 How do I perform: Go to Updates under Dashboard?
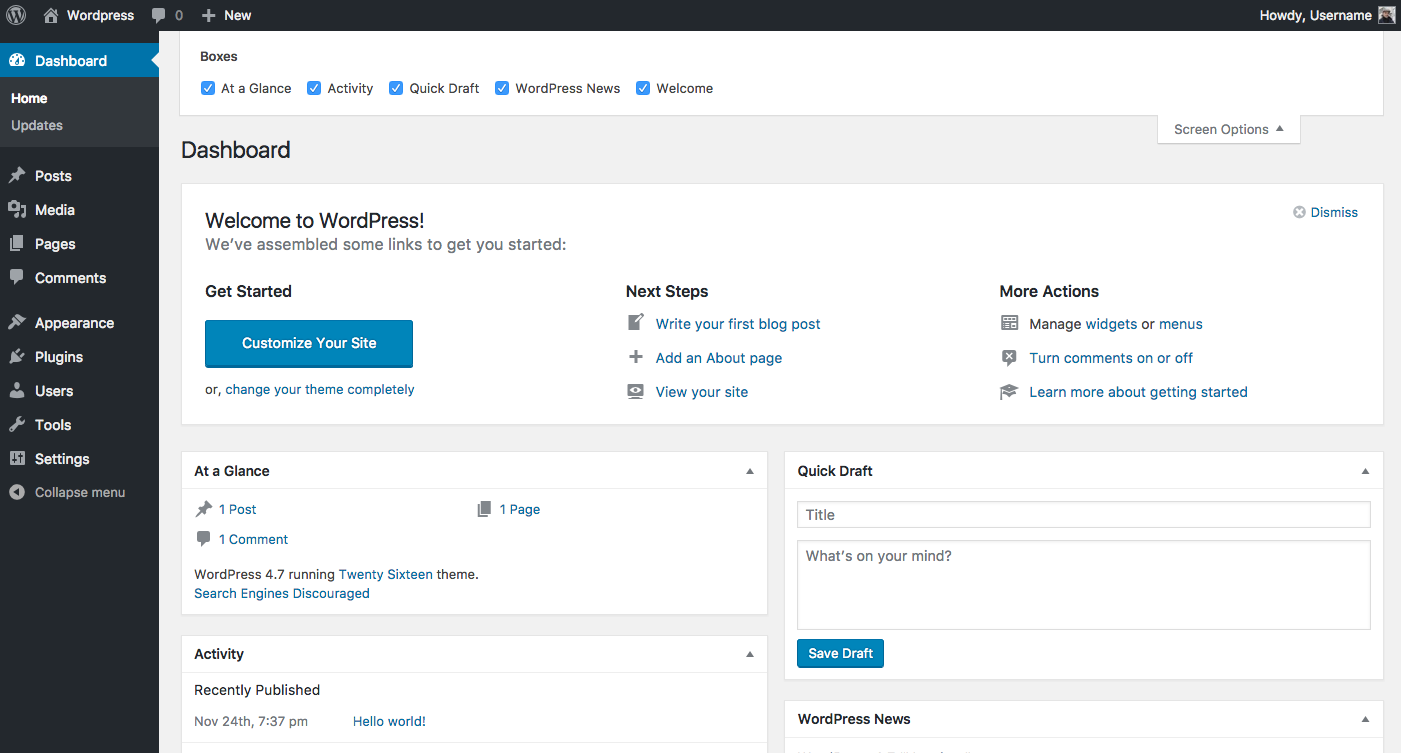(x=37, y=125)
